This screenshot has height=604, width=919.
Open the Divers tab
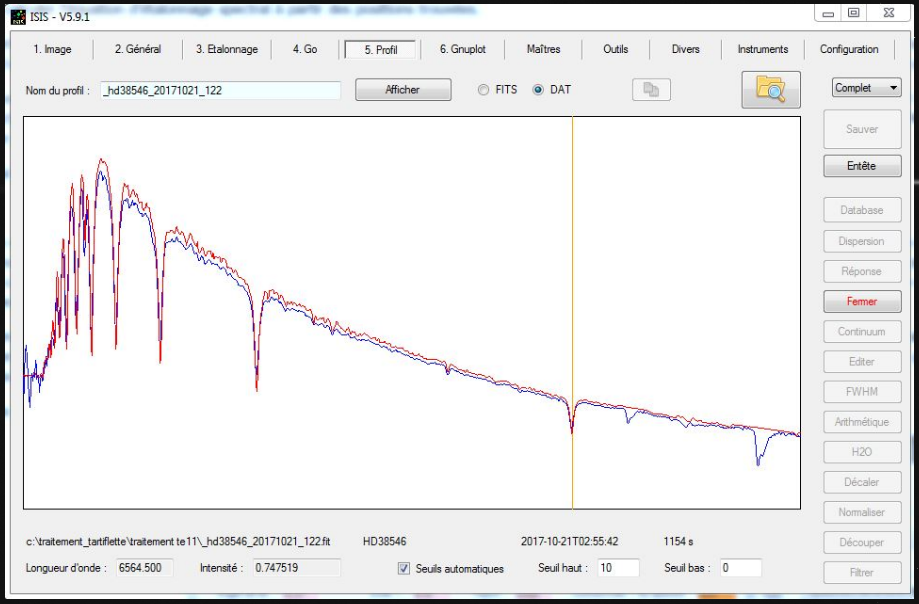coord(686,49)
